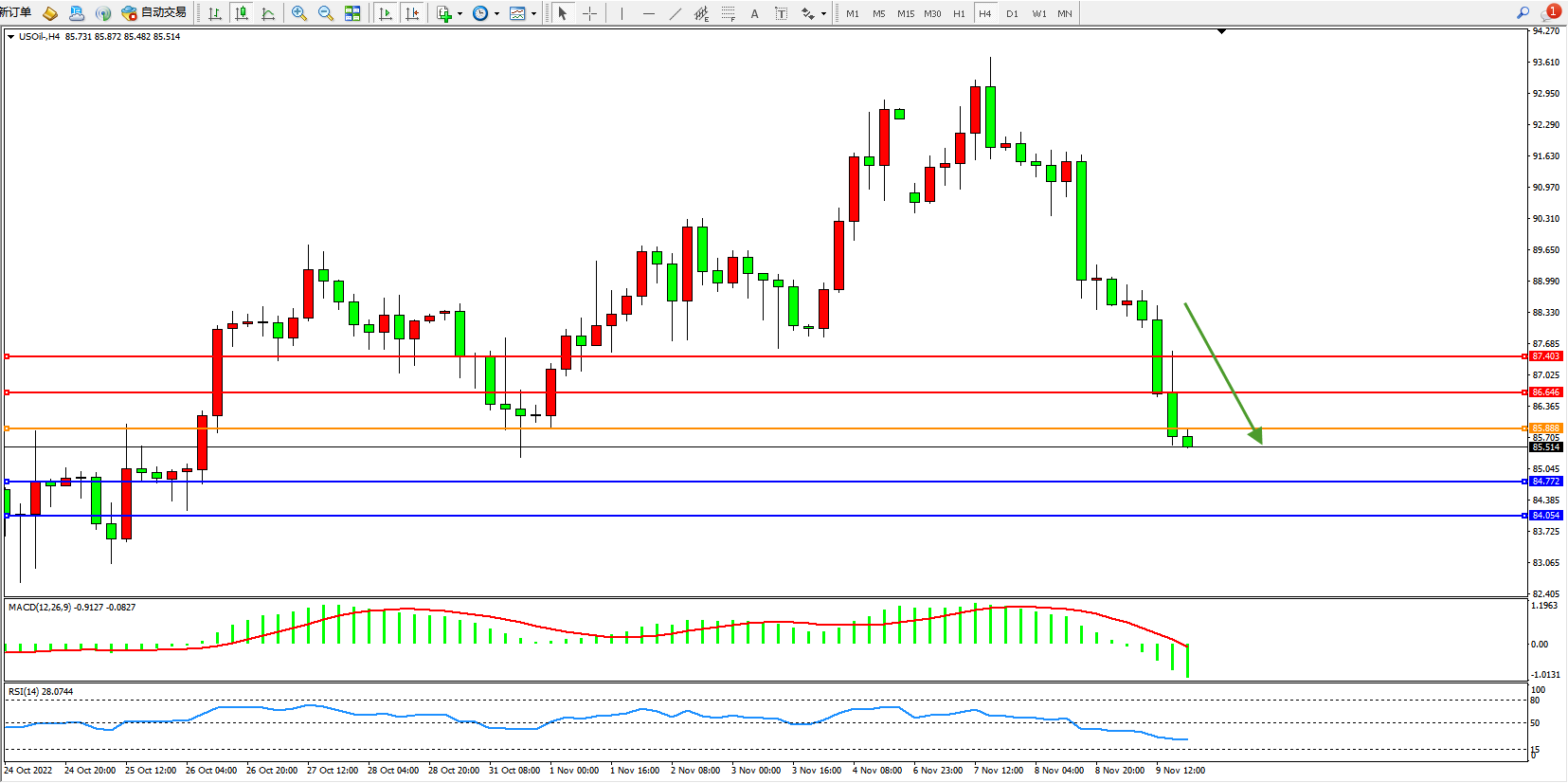Viewport: 1568px width, 783px height.
Task: Switch to the M15 timeframe
Action: pyautogui.click(x=906, y=13)
